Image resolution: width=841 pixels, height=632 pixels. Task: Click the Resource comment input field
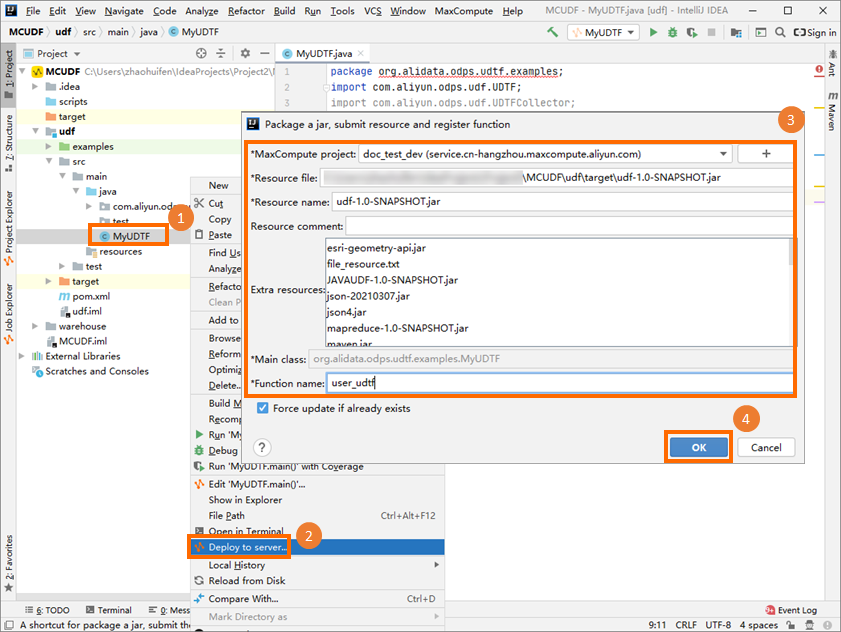pos(569,226)
